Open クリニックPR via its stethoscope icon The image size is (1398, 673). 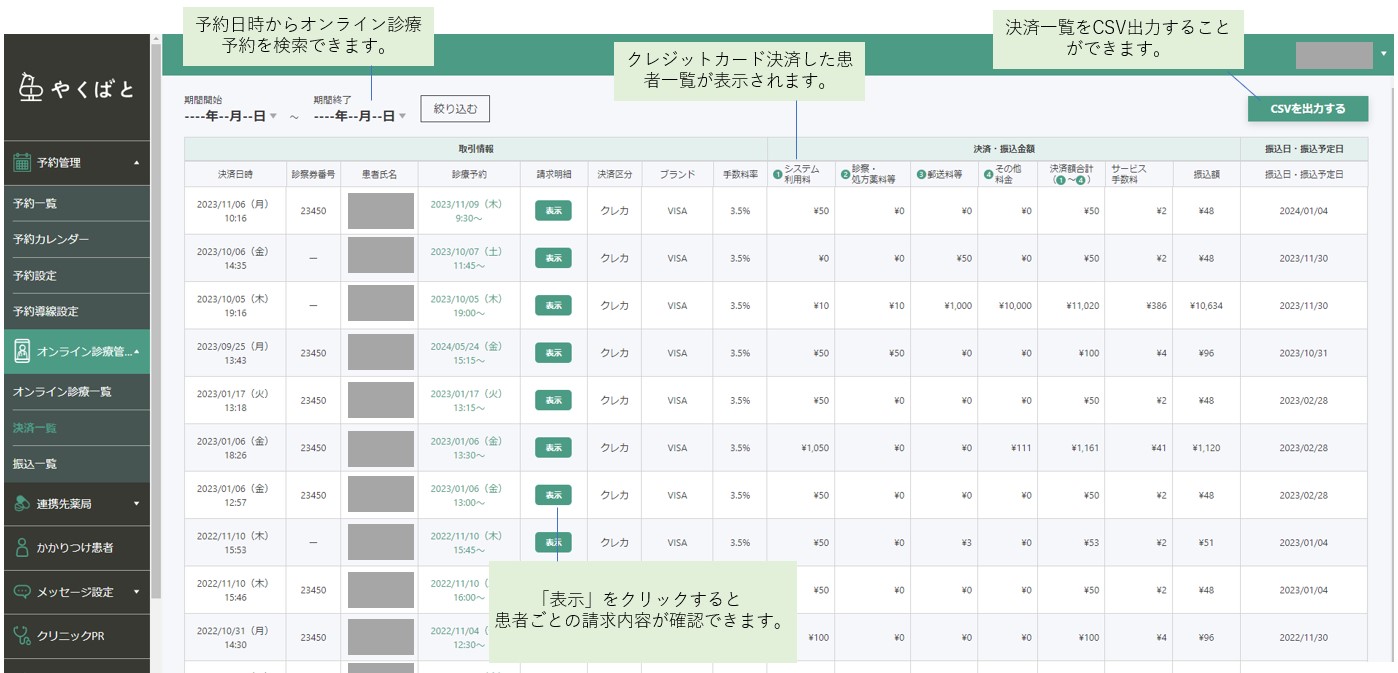(22, 634)
